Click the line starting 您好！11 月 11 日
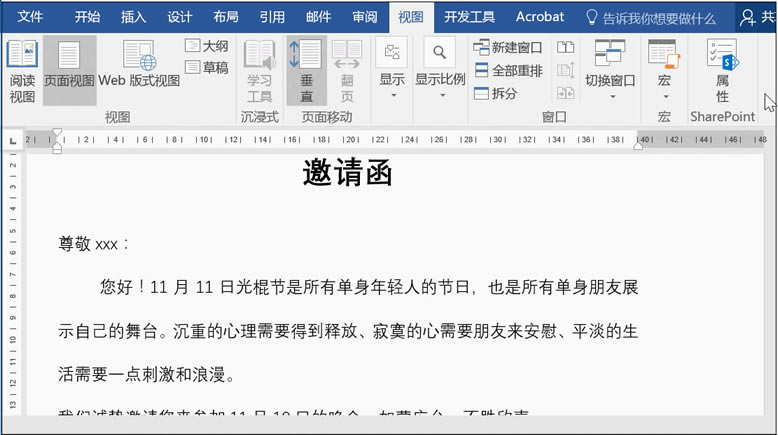The height and width of the screenshot is (435, 778). point(369,287)
